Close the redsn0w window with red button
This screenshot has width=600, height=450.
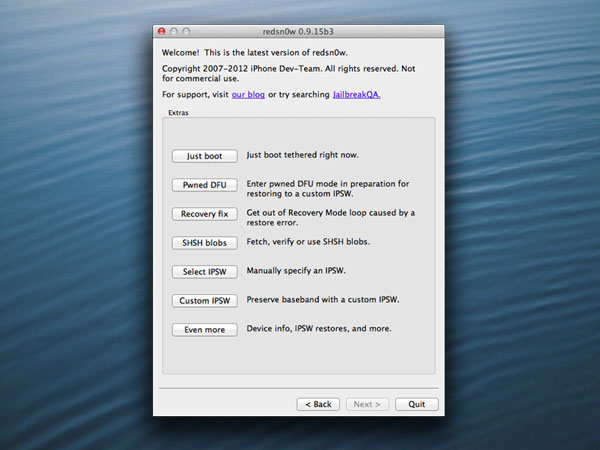pyautogui.click(x=161, y=31)
